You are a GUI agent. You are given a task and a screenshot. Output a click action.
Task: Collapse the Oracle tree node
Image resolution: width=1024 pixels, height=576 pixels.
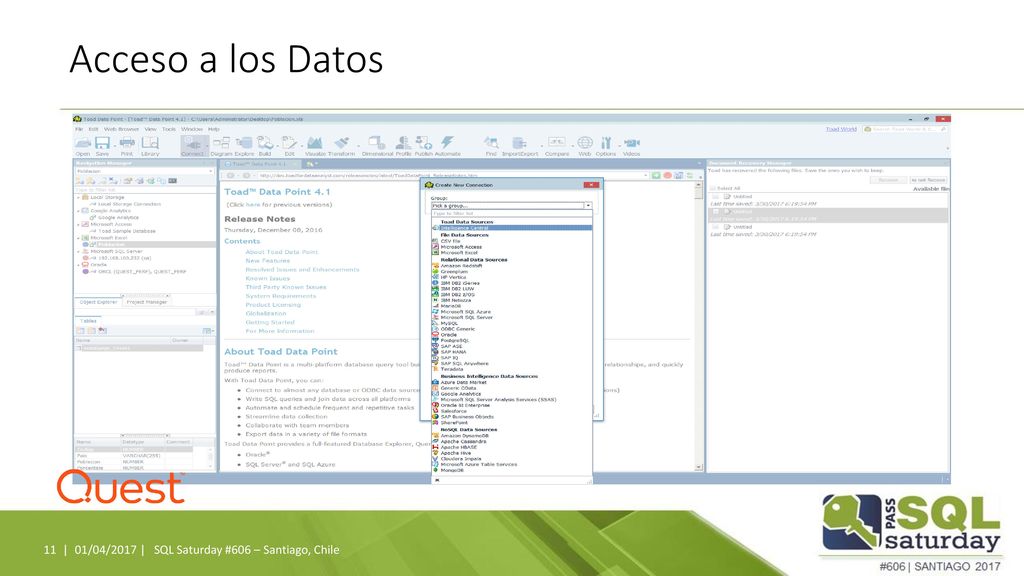pyautogui.click(x=78, y=264)
